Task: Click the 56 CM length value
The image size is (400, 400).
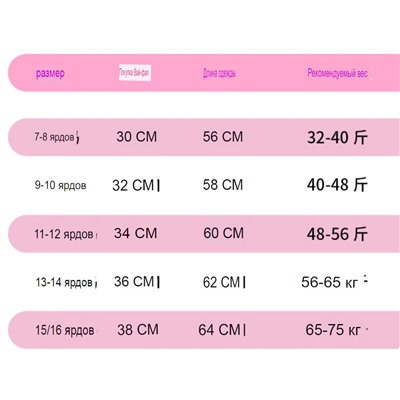Action: (223, 137)
